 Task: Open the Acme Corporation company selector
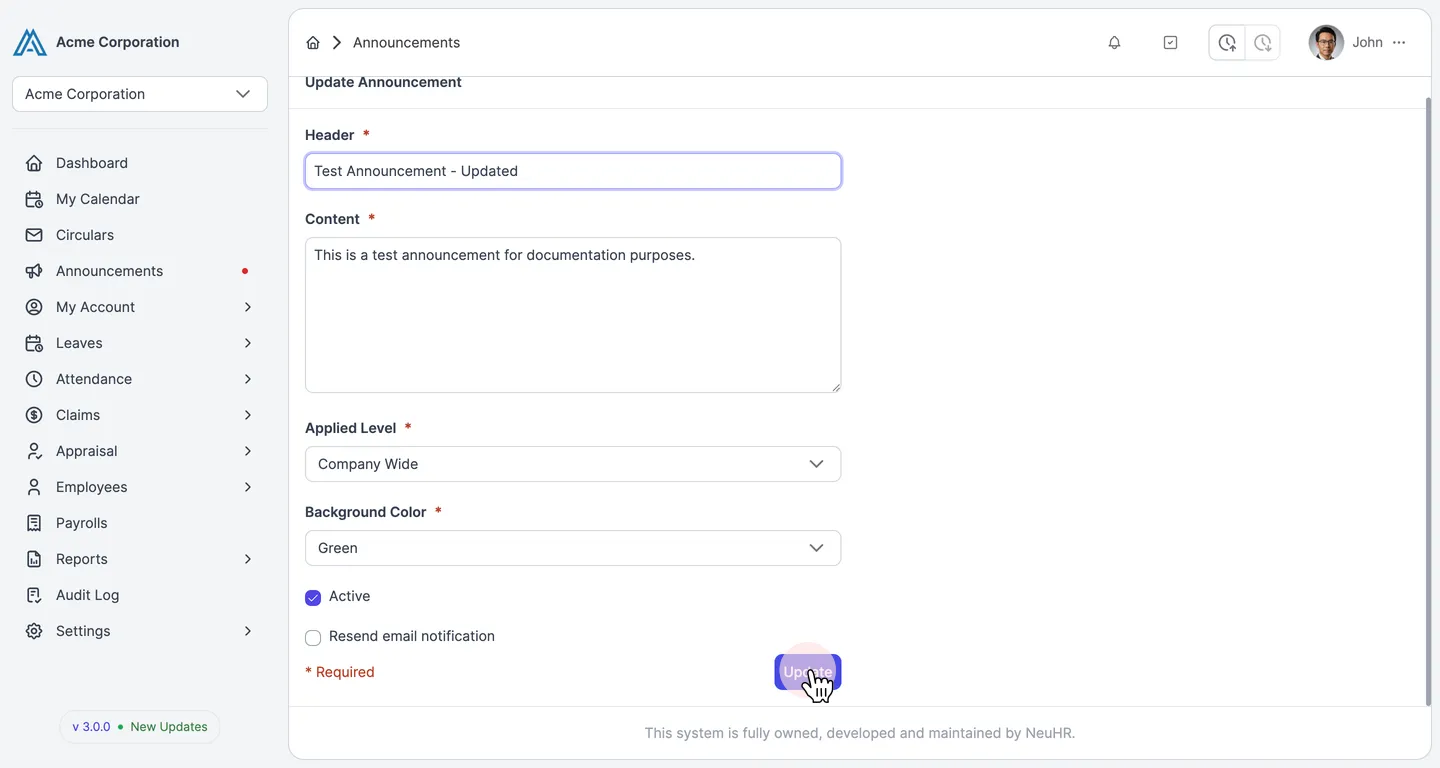click(140, 94)
